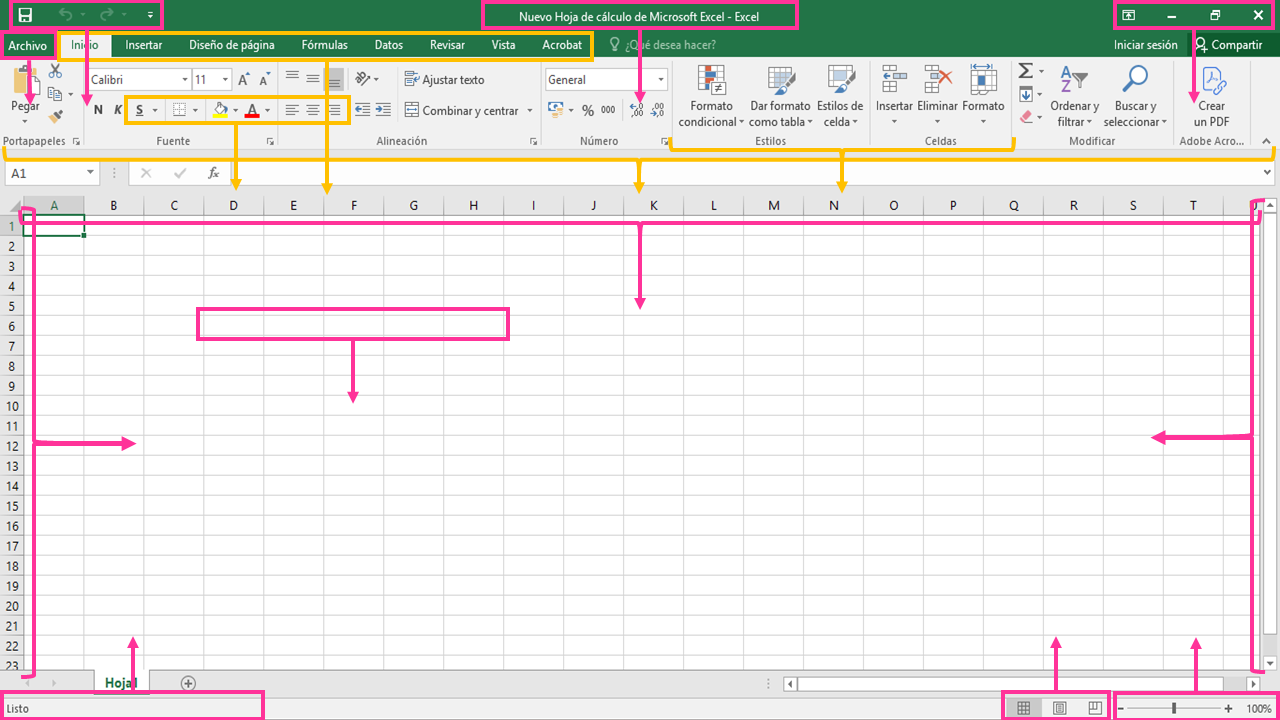Switch to the Insertar ribbon tab
Viewport: 1280px width, 720px height.
(144, 45)
